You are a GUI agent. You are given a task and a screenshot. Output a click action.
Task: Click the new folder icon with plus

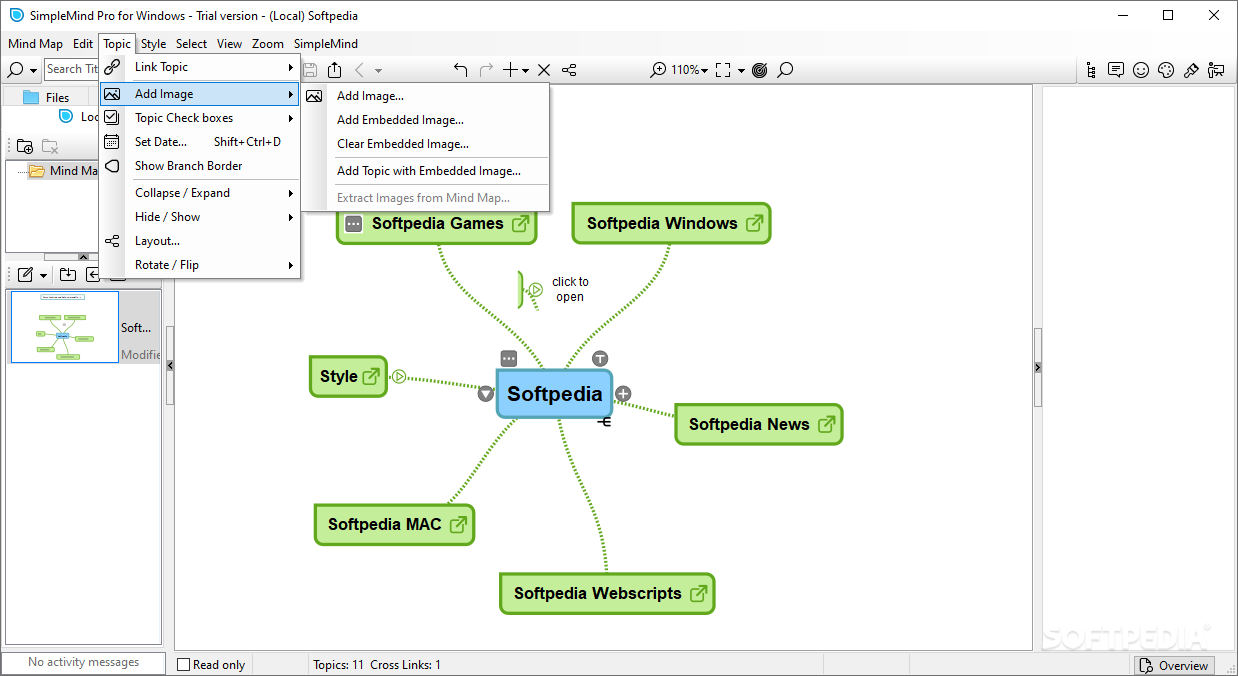tap(25, 146)
